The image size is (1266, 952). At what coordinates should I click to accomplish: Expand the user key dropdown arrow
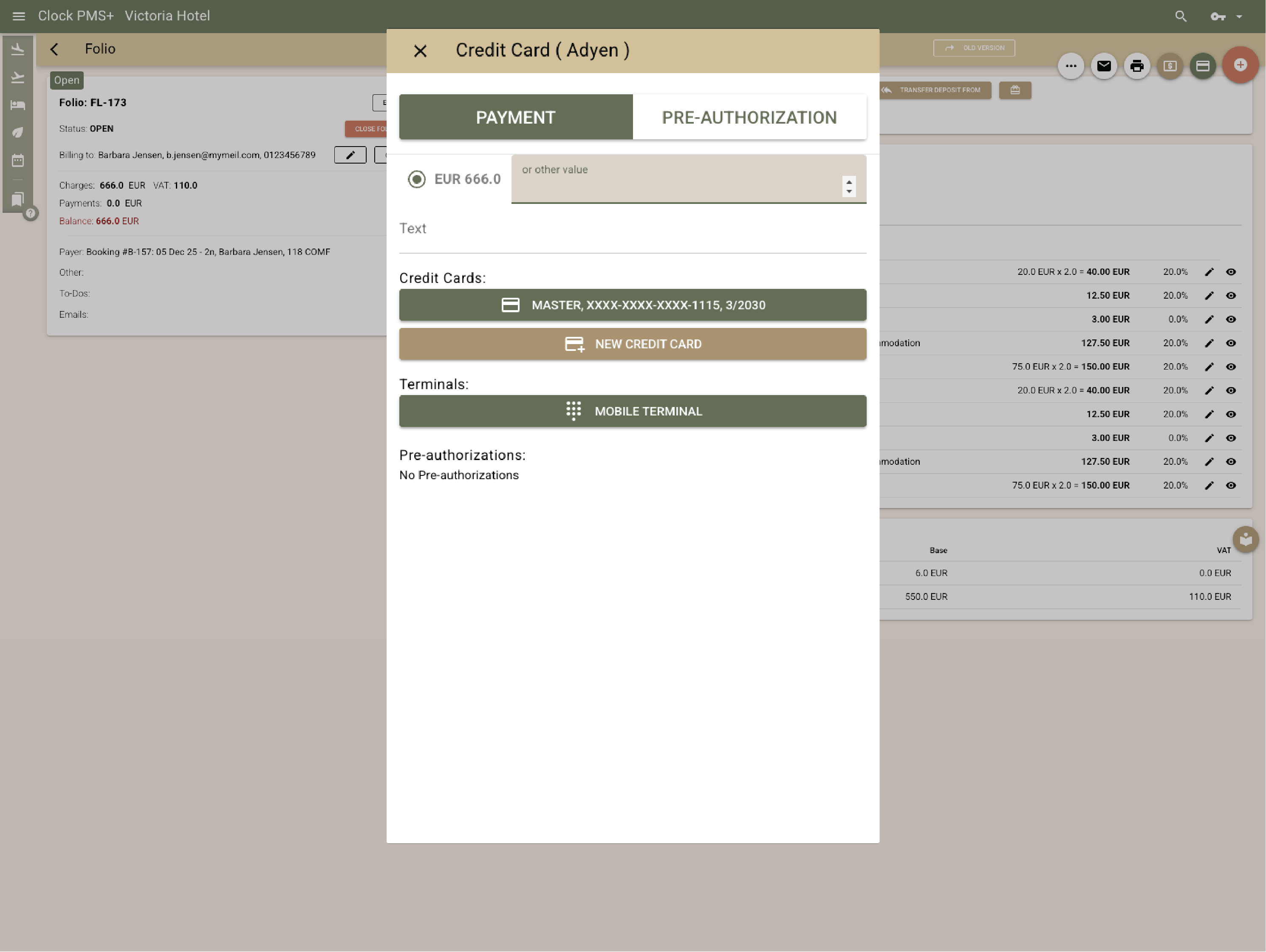[x=1240, y=16]
